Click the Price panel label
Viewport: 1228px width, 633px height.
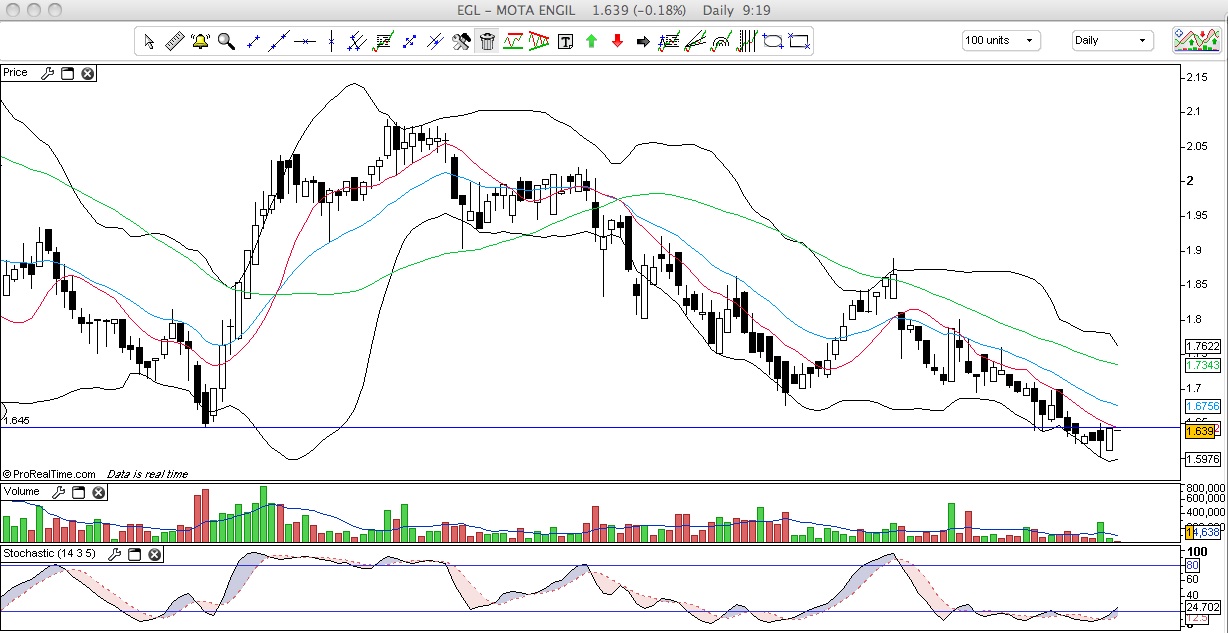coord(15,73)
